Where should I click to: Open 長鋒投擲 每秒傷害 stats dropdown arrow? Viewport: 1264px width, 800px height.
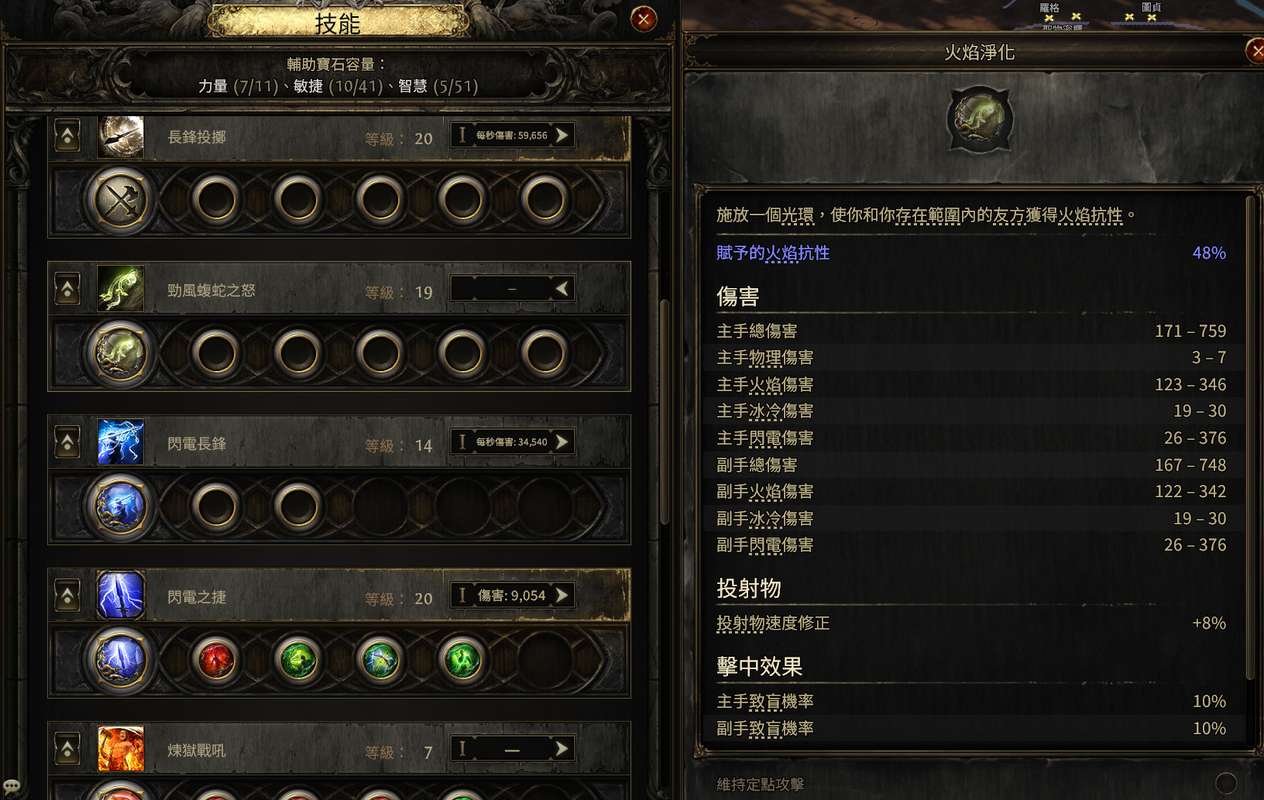(562, 135)
